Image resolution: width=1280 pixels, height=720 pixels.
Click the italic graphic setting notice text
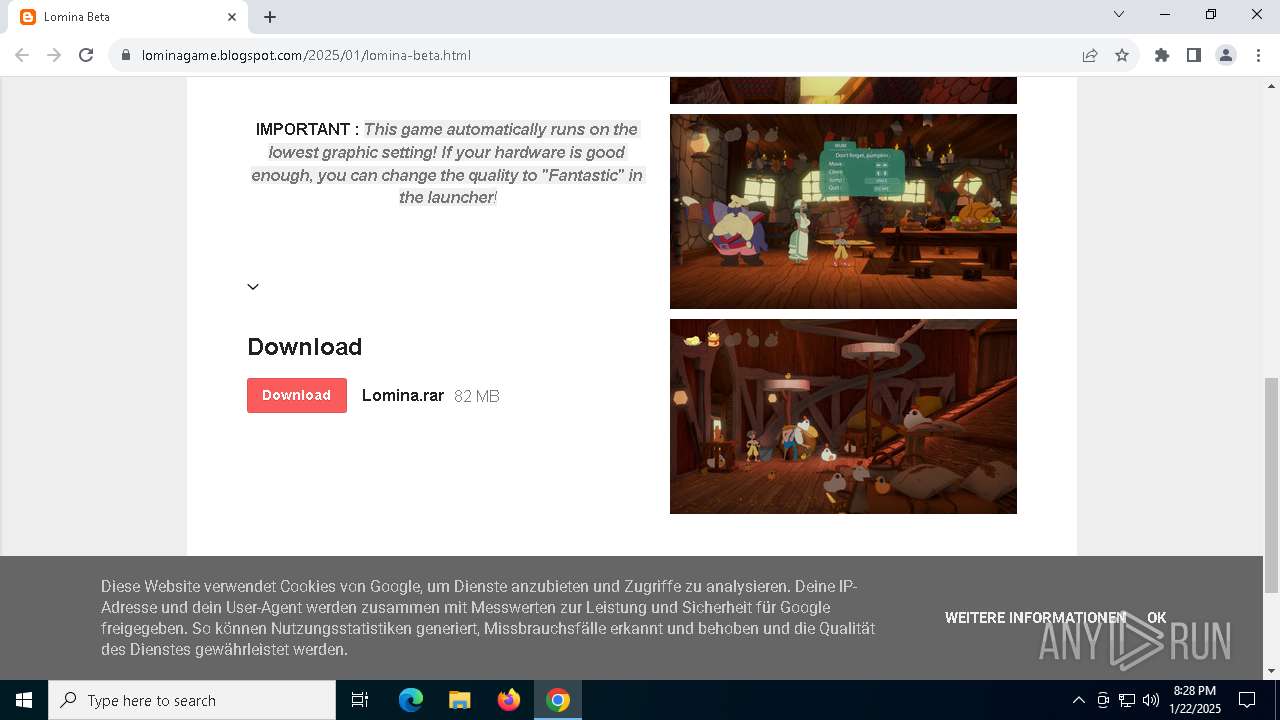pos(447,163)
